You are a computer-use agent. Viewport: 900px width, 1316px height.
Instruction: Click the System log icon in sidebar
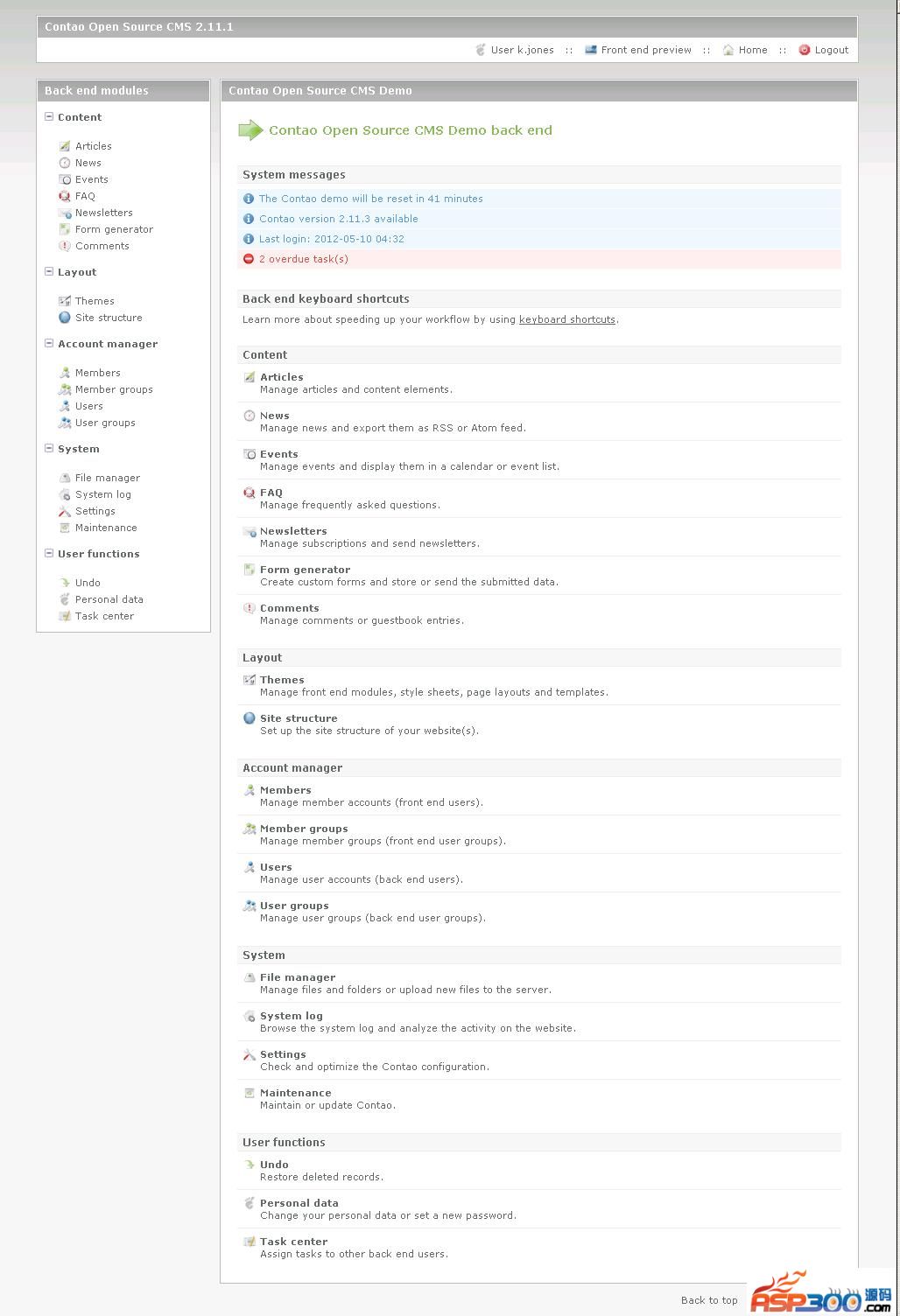[x=64, y=494]
